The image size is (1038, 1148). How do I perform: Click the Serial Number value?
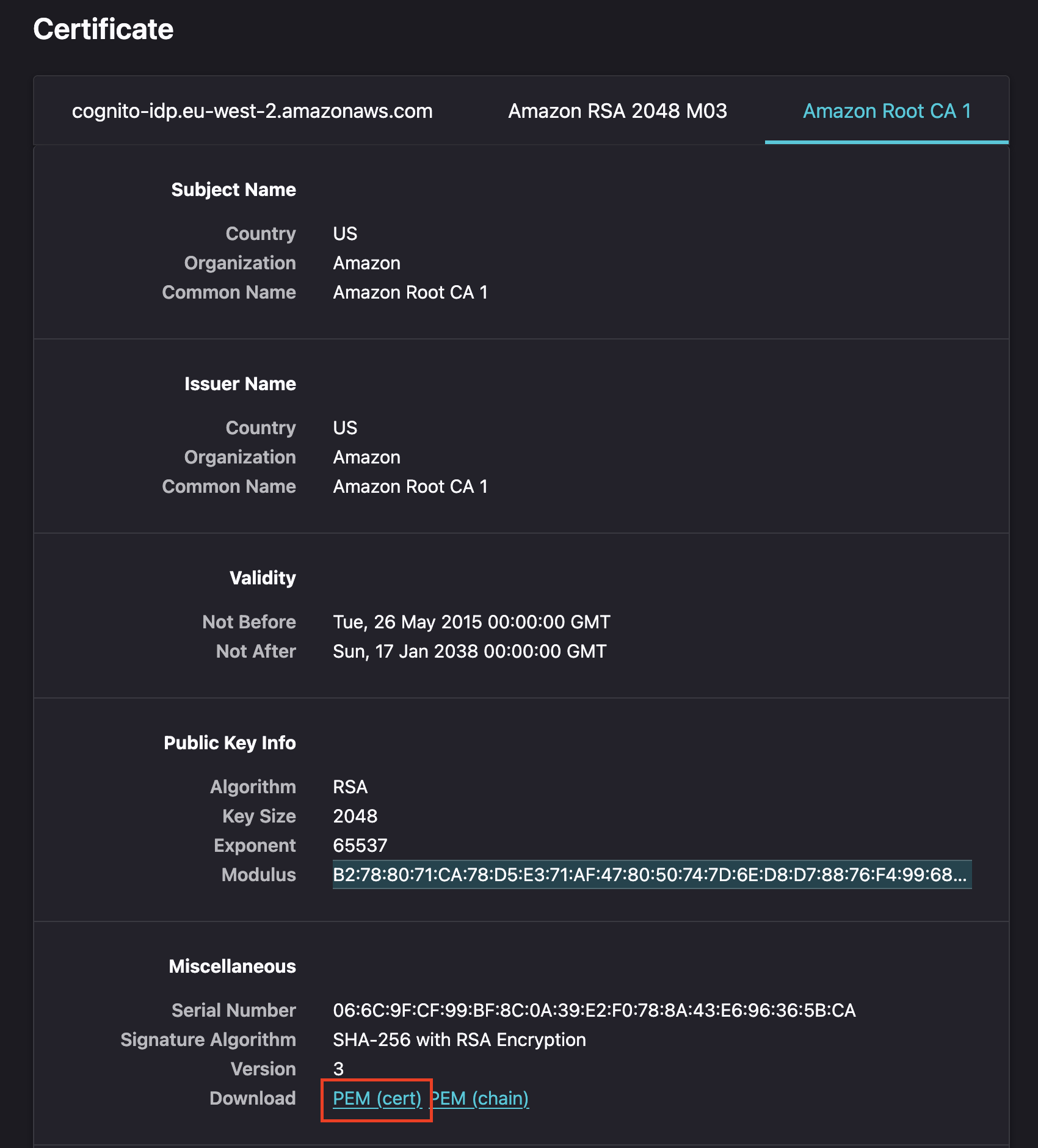594,1011
